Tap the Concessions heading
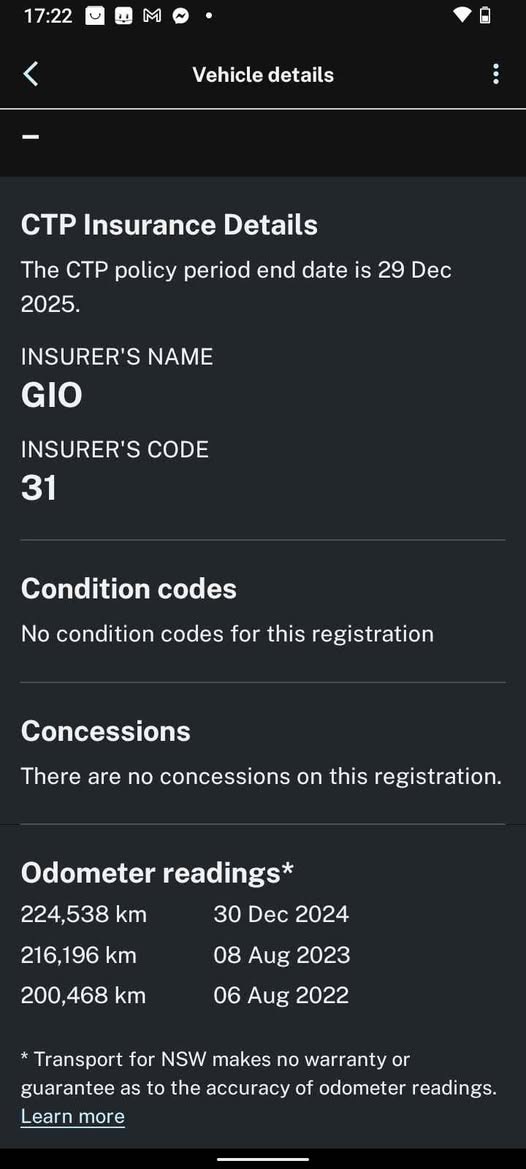The height and width of the screenshot is (1169, 526). click(106, 731)
